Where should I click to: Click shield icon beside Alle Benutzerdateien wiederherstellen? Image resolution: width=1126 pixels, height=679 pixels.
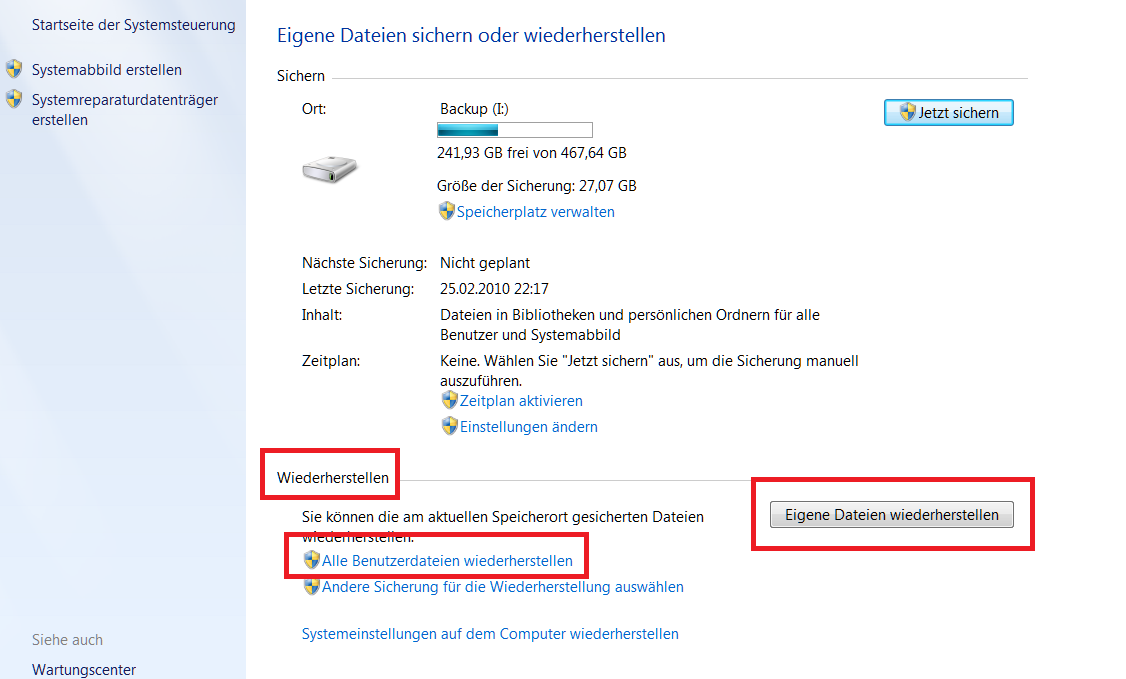point(312,560)
